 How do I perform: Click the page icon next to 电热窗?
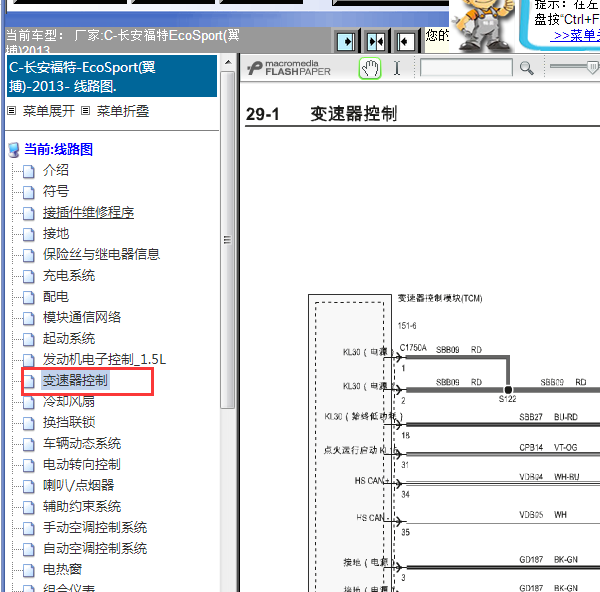(29, 571)
